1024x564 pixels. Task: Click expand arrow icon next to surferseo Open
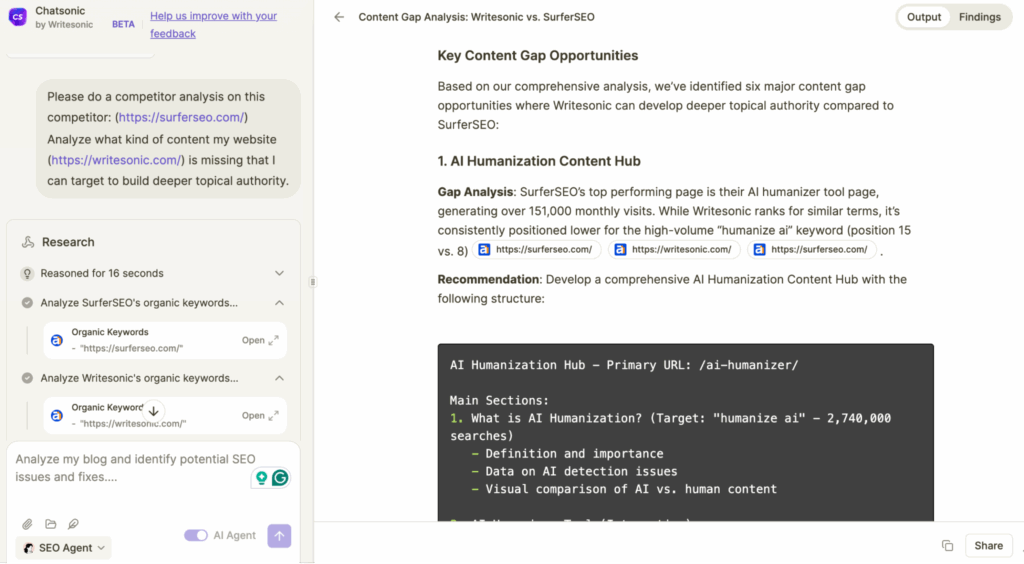(x=274, y=340)
